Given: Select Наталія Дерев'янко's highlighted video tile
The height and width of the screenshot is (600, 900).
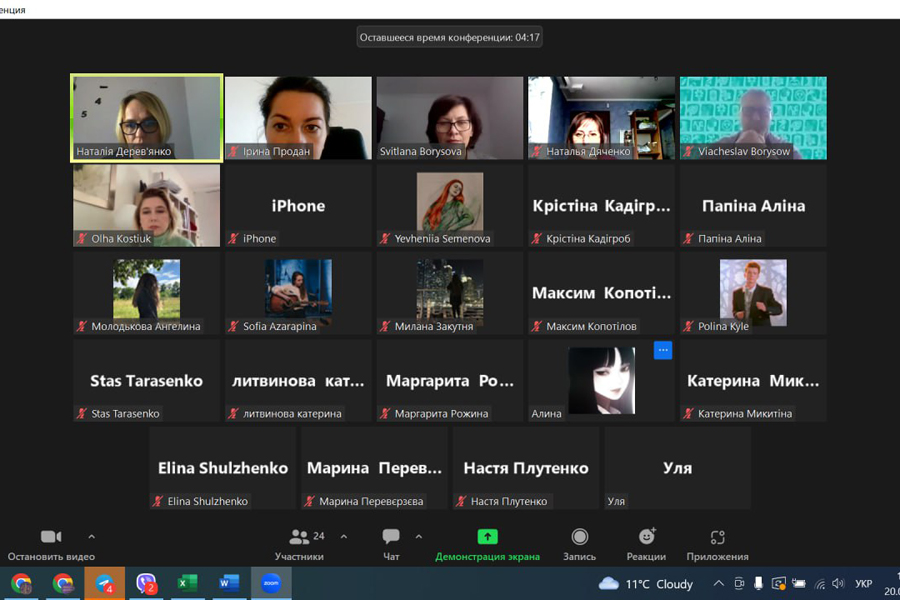Looking at the screenshot, I should point(147,117).
